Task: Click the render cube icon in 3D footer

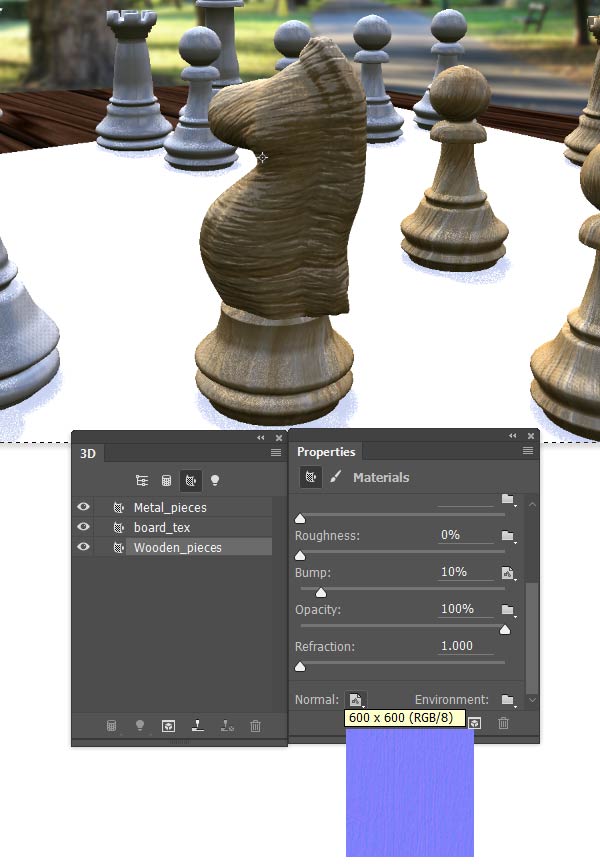Action: click(168, 726)
